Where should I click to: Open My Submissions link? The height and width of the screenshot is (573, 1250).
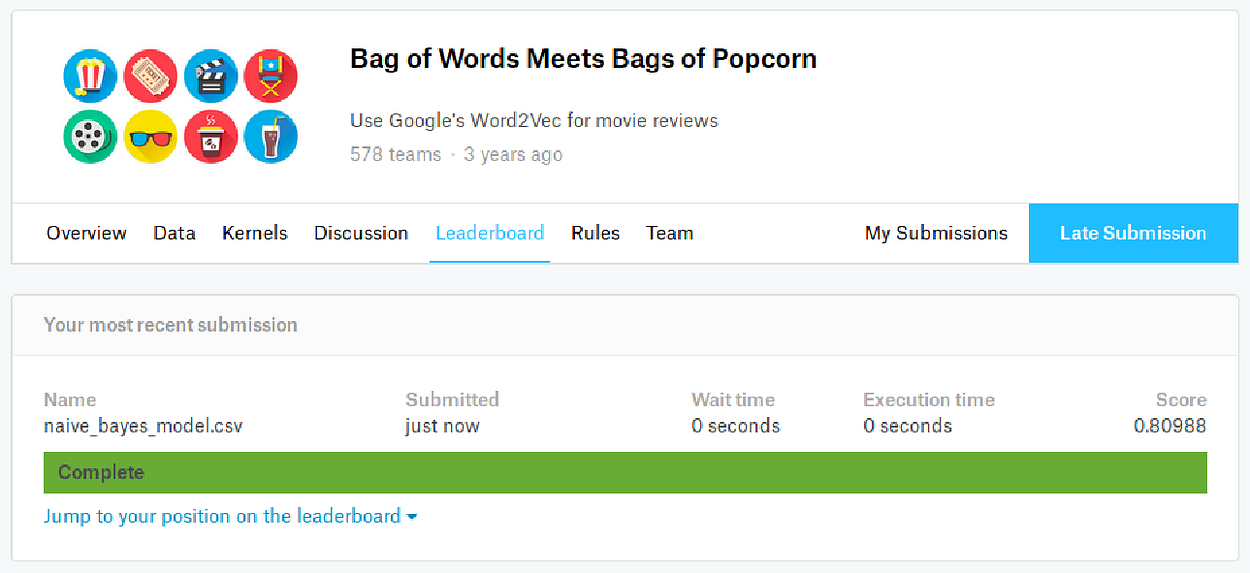936,233
